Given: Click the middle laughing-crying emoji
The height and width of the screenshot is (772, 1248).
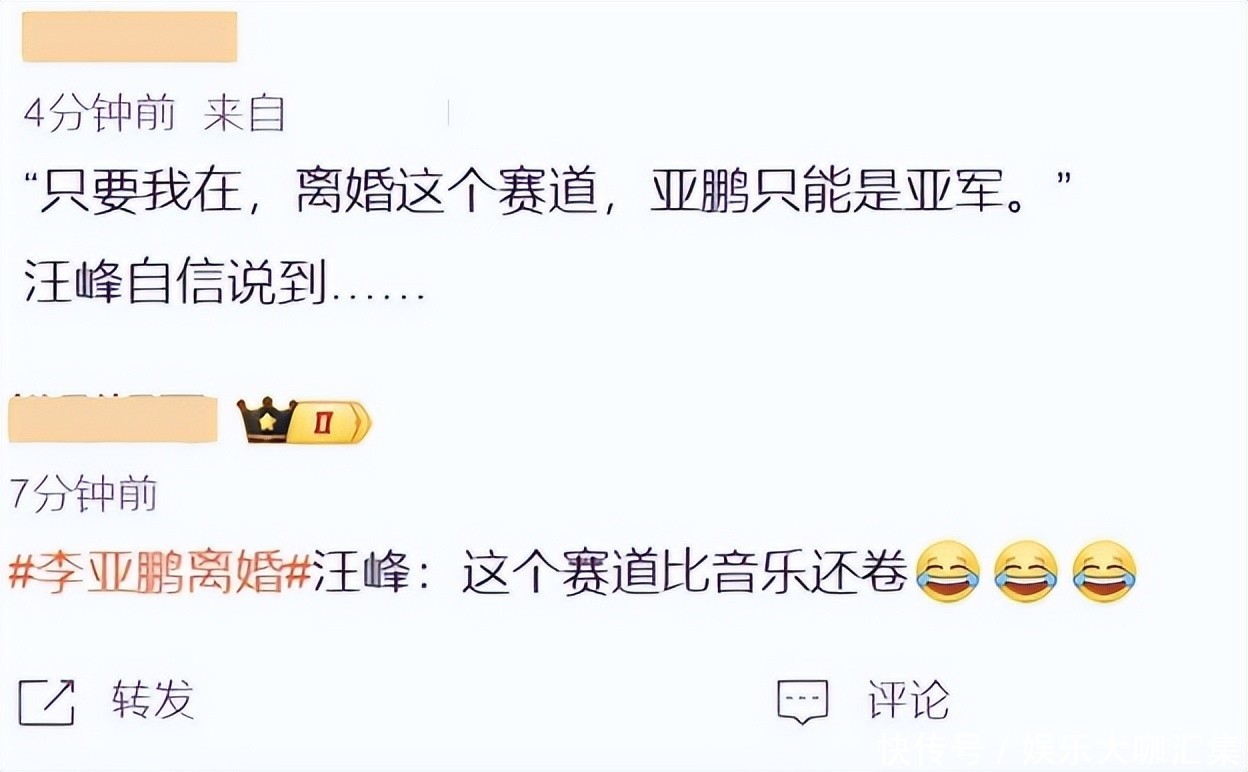Looking at the screenshot, I should (x=1026, y=572).
